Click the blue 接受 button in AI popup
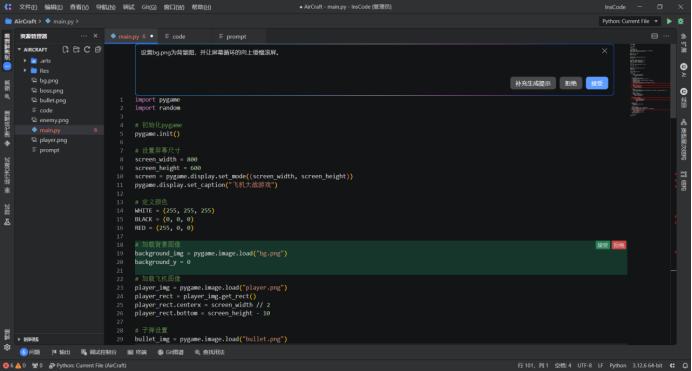The image size is (692, 371). 597,83
